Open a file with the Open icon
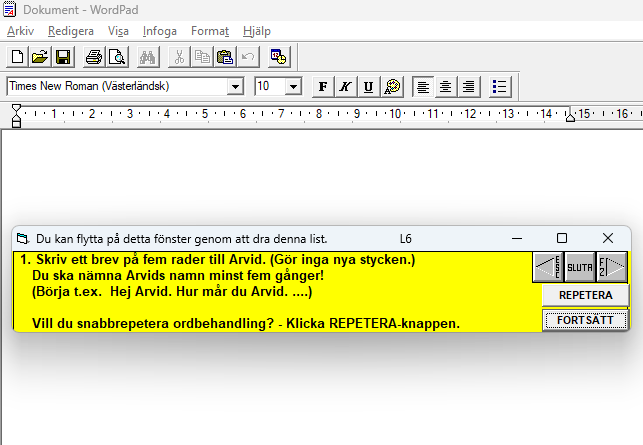643x445 pixels. 39,57
